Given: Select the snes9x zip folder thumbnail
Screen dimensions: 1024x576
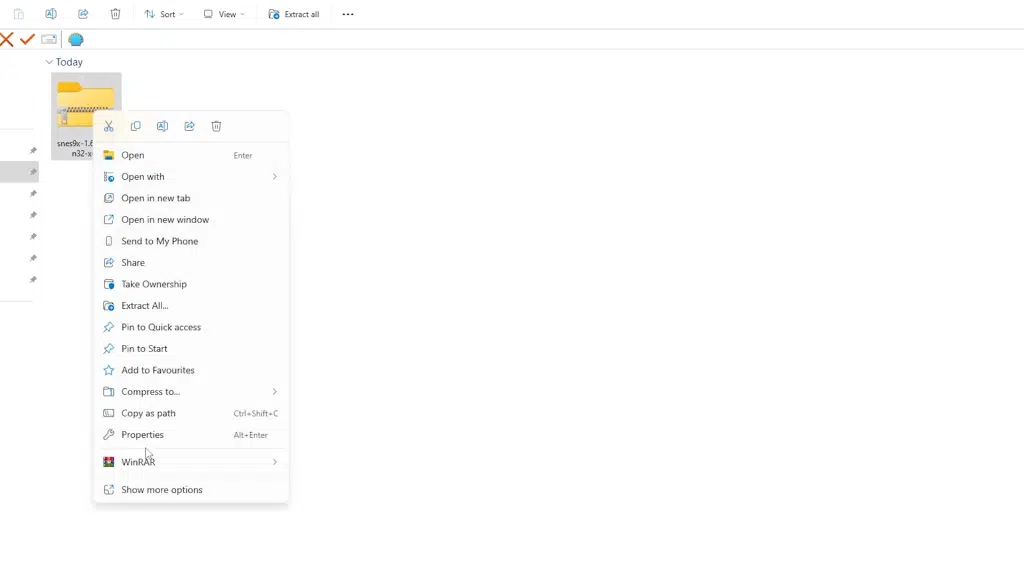Looking at the screenshot, I should click(x=86, y=104).
